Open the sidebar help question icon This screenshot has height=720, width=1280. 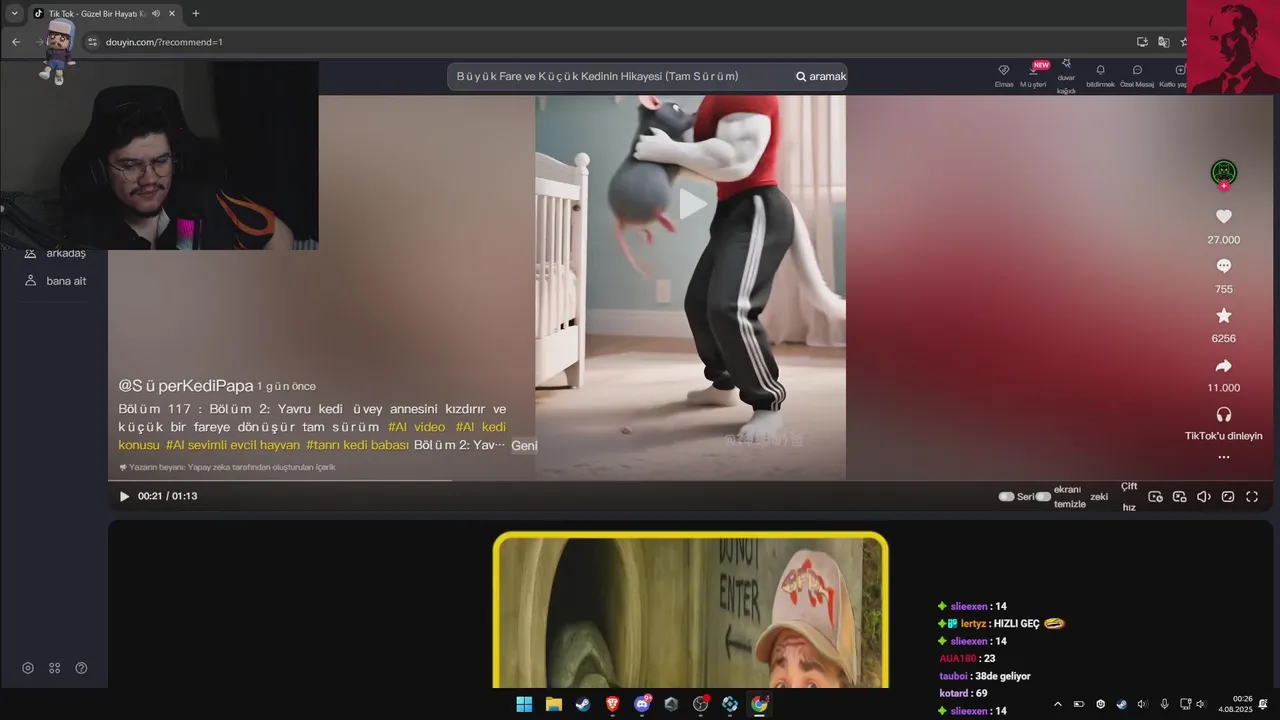point(82,668)
